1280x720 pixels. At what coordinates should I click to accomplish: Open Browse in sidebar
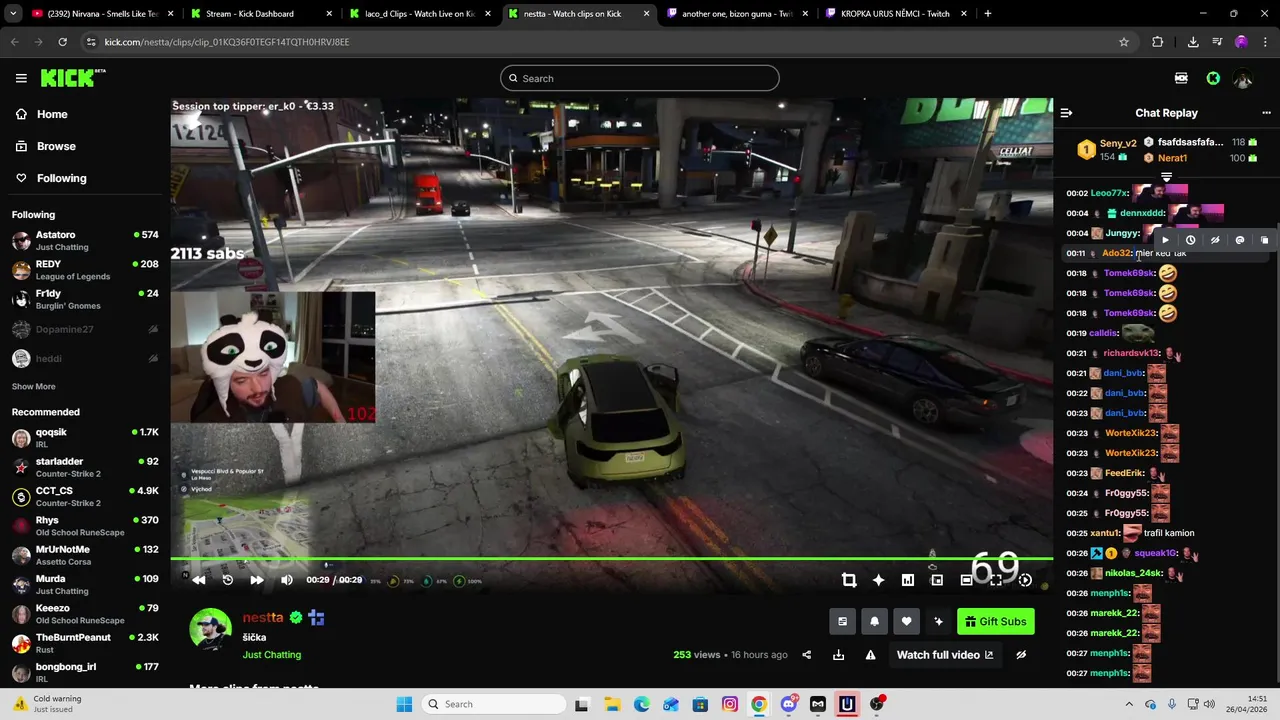click(x=84, y=146)
